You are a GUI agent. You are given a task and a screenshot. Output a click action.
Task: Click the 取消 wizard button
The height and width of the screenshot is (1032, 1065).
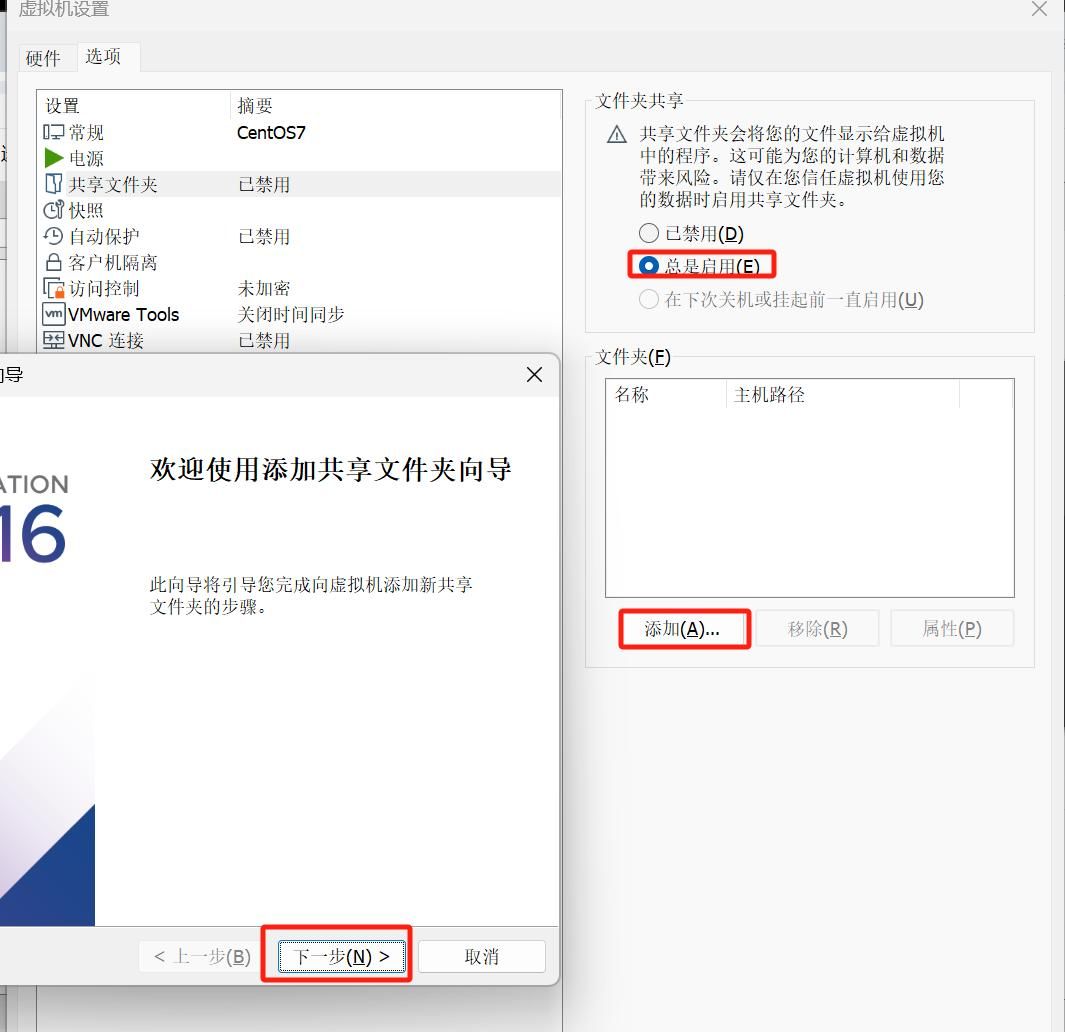pos(481,956)
